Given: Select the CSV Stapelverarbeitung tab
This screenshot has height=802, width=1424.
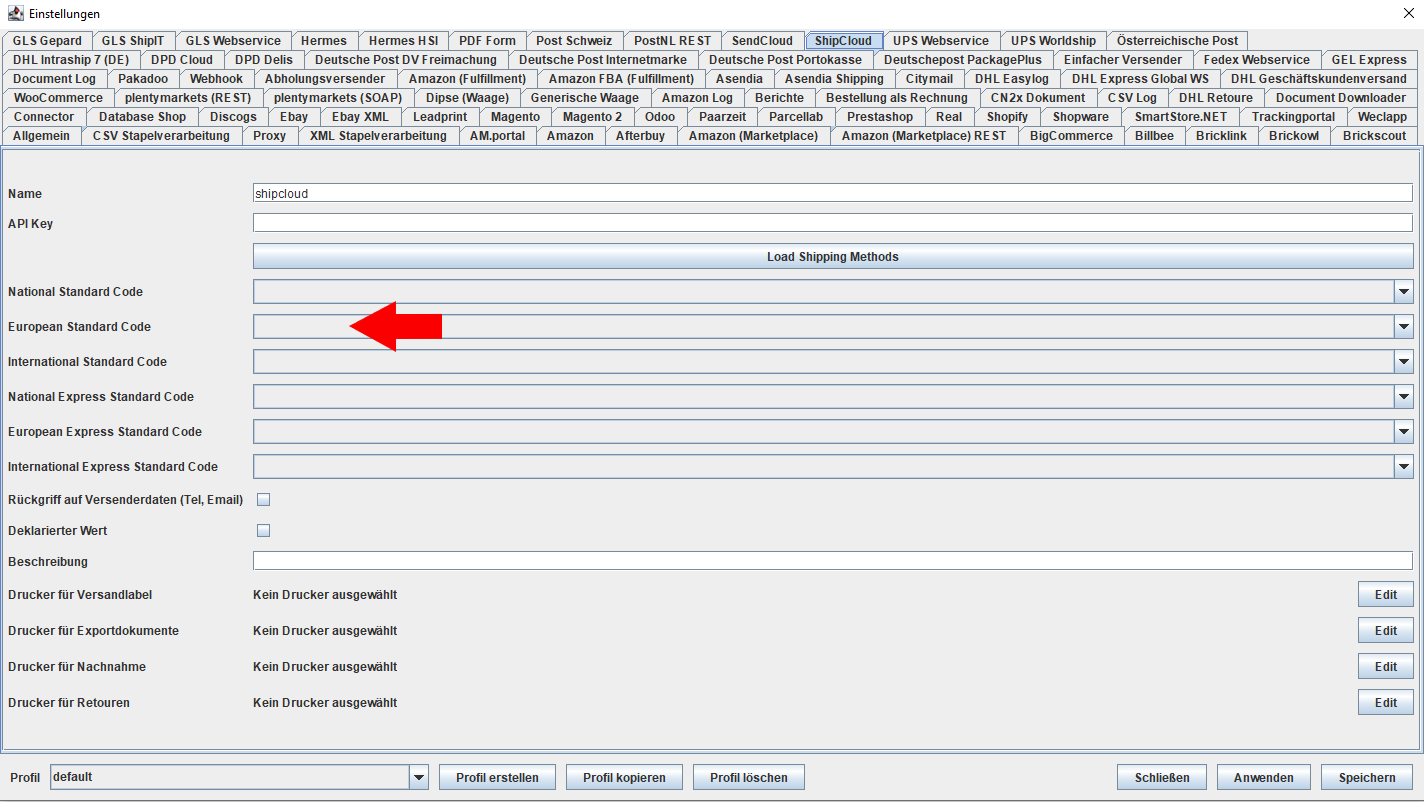Looking at the screenshot, I should click(161, 136).
